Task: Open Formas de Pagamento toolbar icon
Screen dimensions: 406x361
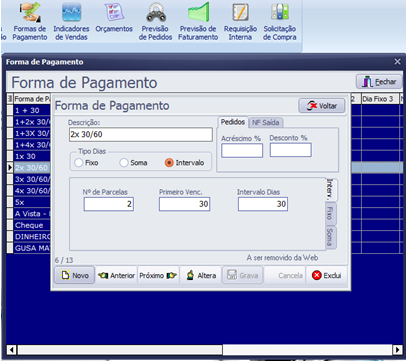Action: click(x=30, y=22)
